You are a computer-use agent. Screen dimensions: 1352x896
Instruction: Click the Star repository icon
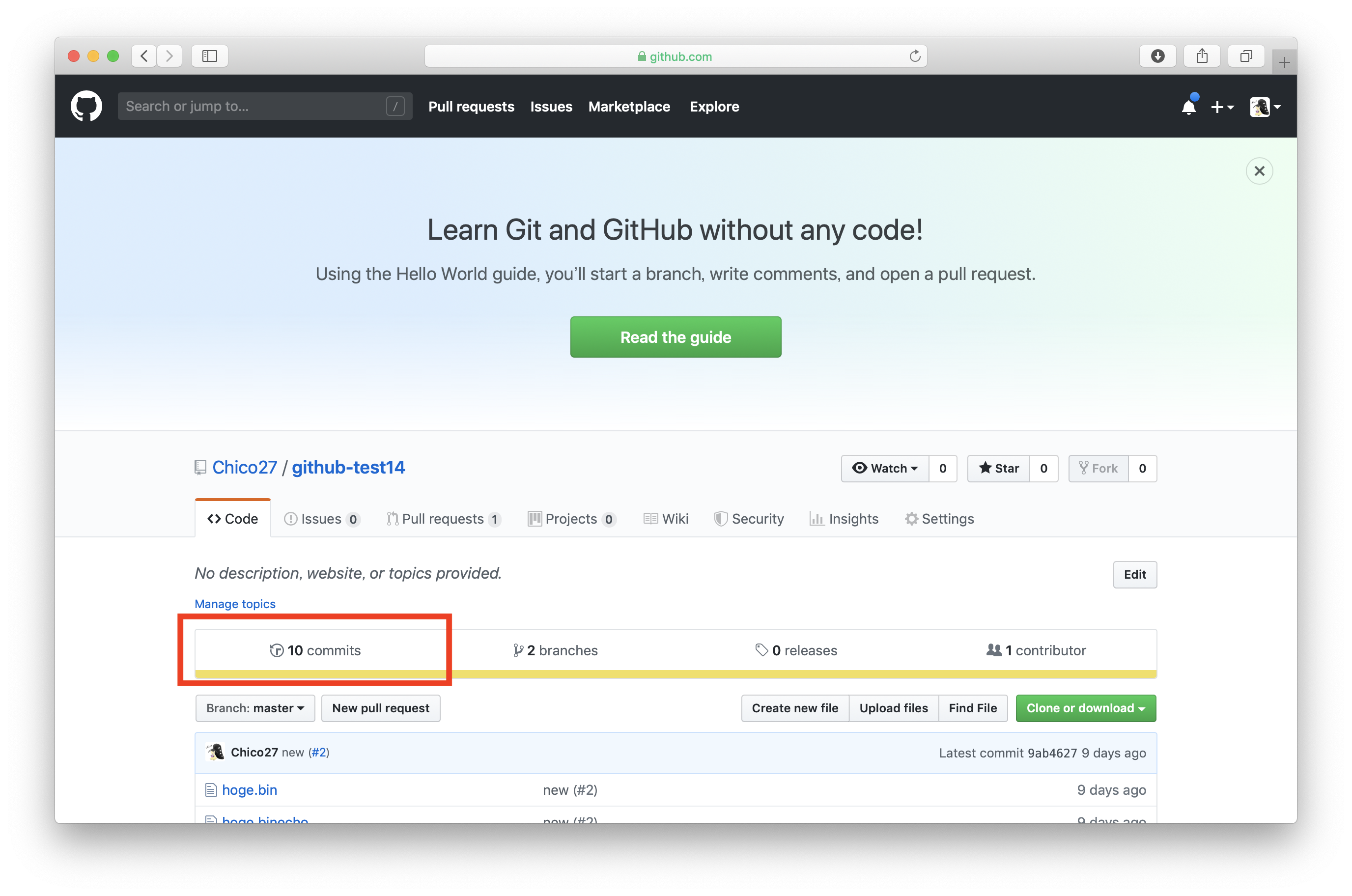tap(1000, 468)
